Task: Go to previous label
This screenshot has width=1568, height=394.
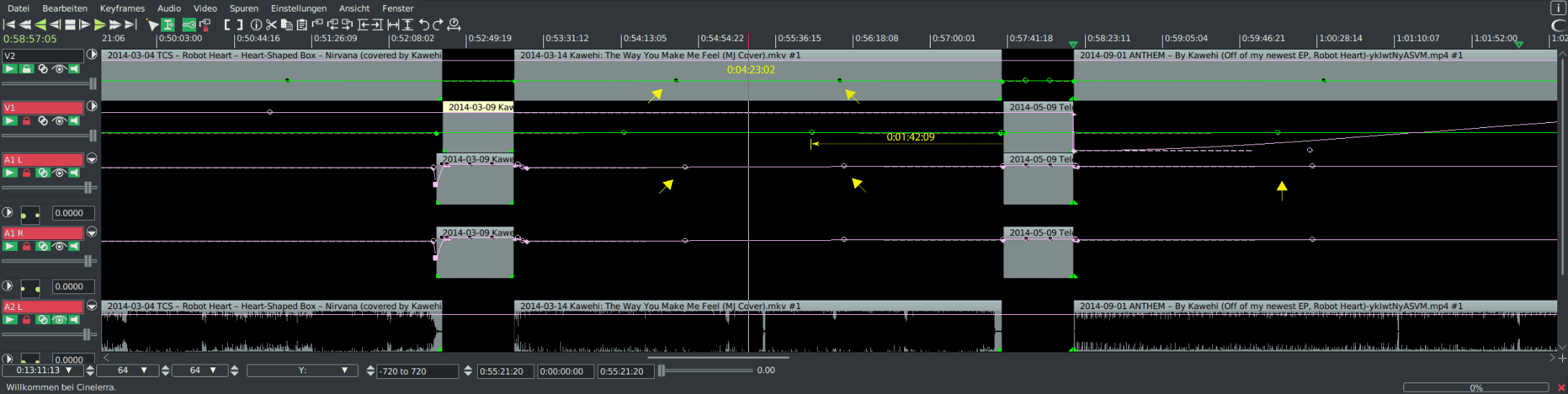Action: pyautogui.click(x=332, y=24)
